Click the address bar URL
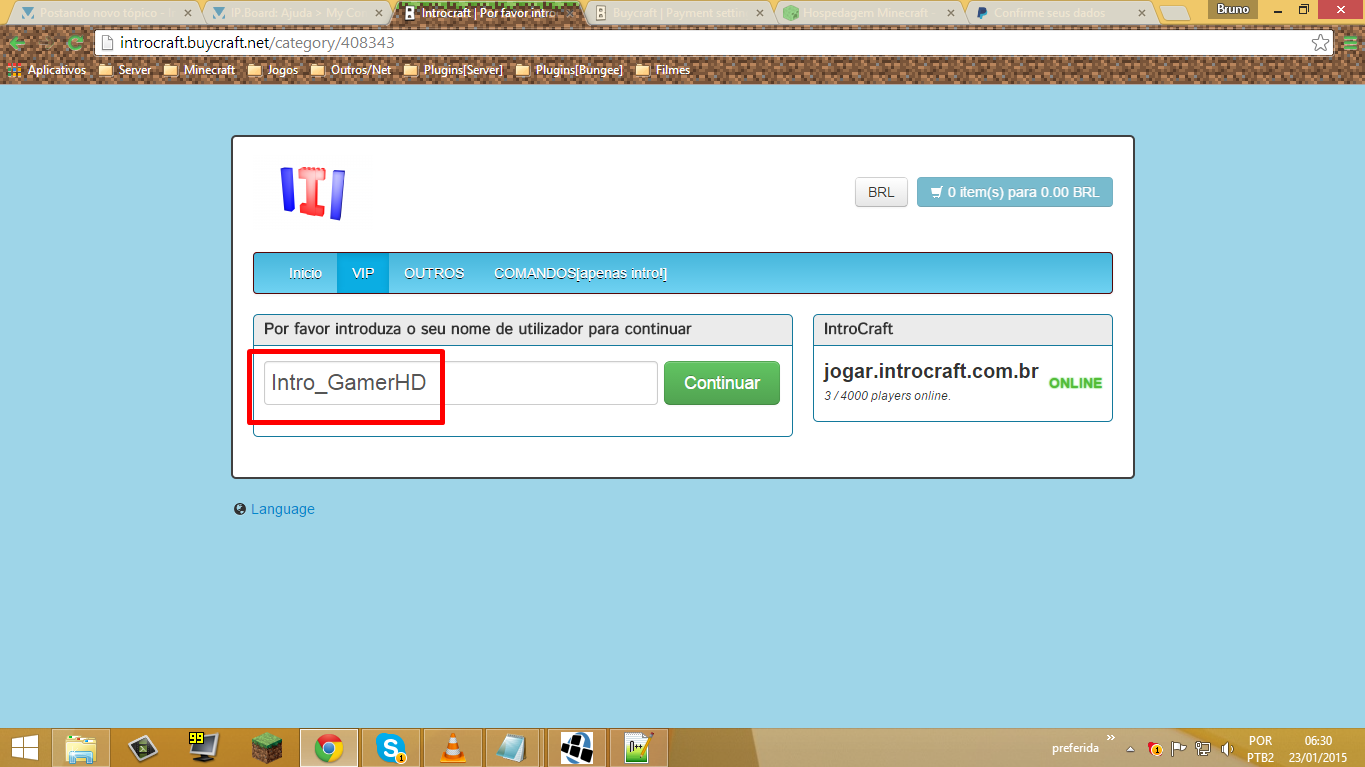Viewport: 1365px width, 767px height. 257,43
